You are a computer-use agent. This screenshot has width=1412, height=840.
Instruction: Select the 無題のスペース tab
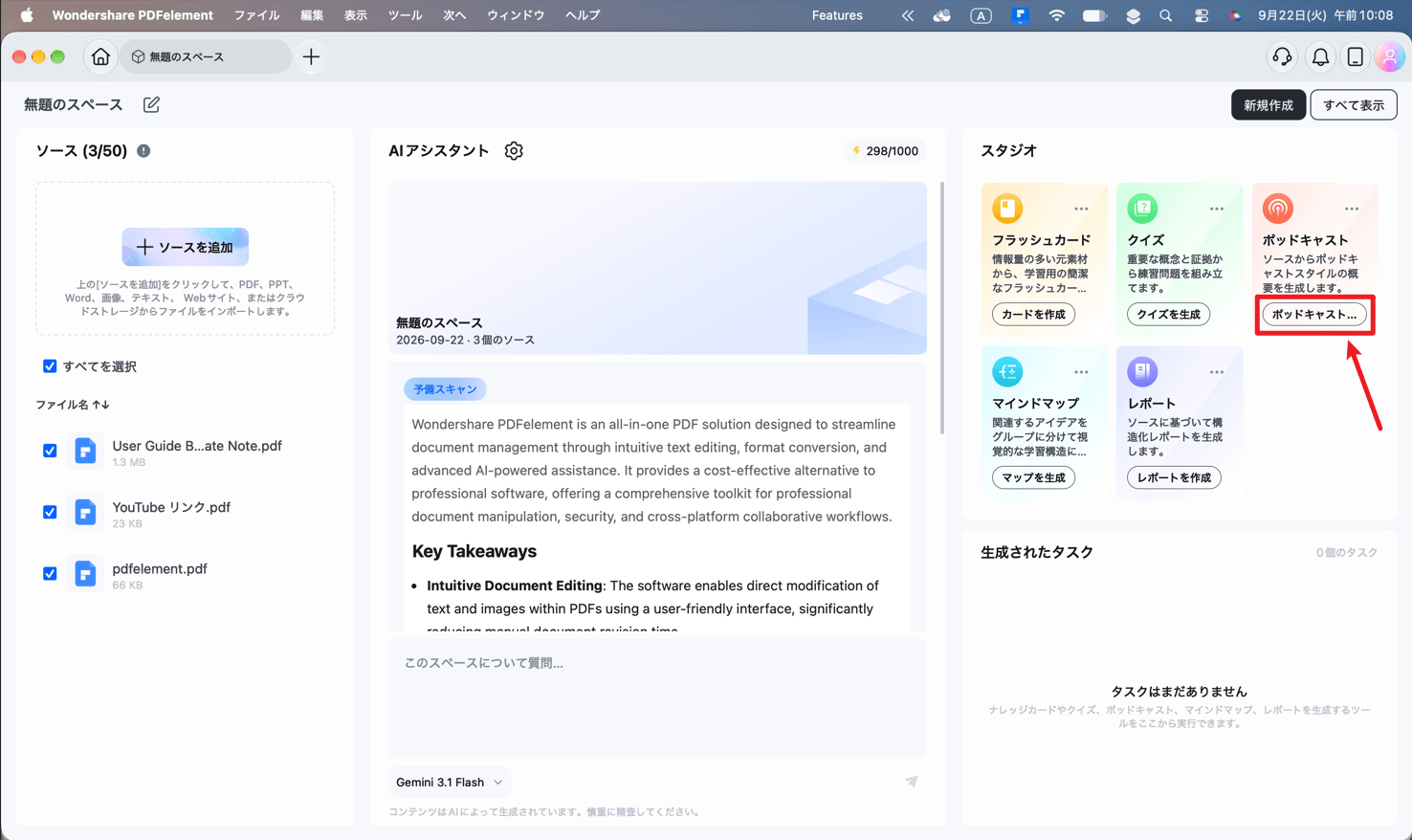tap(206, 57)
